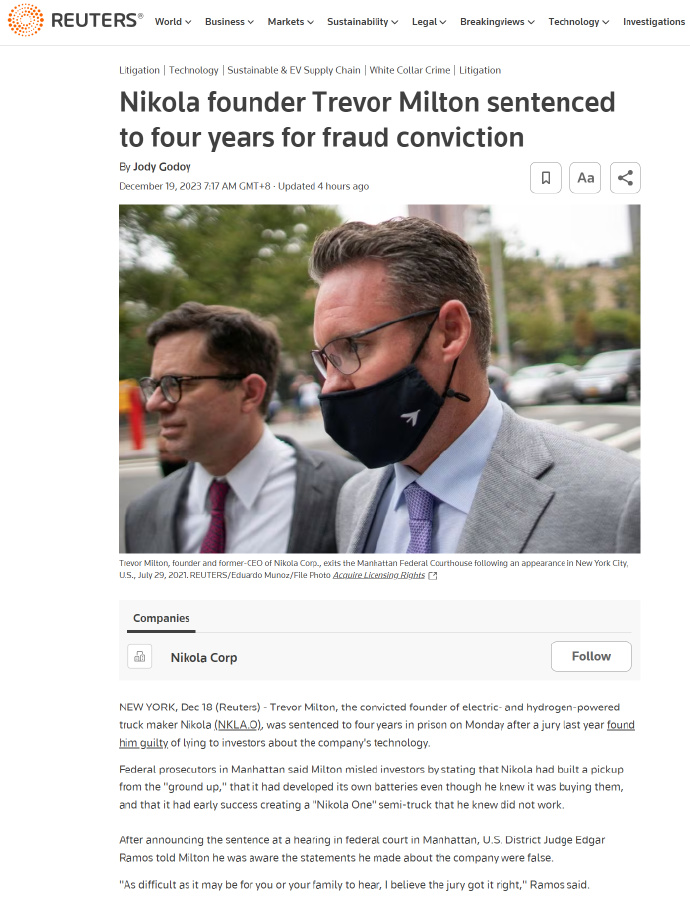Click the Nikola Corp company icon
Image resolution: width=690 pixels, height=901 pixels.
tap(140, 657)
